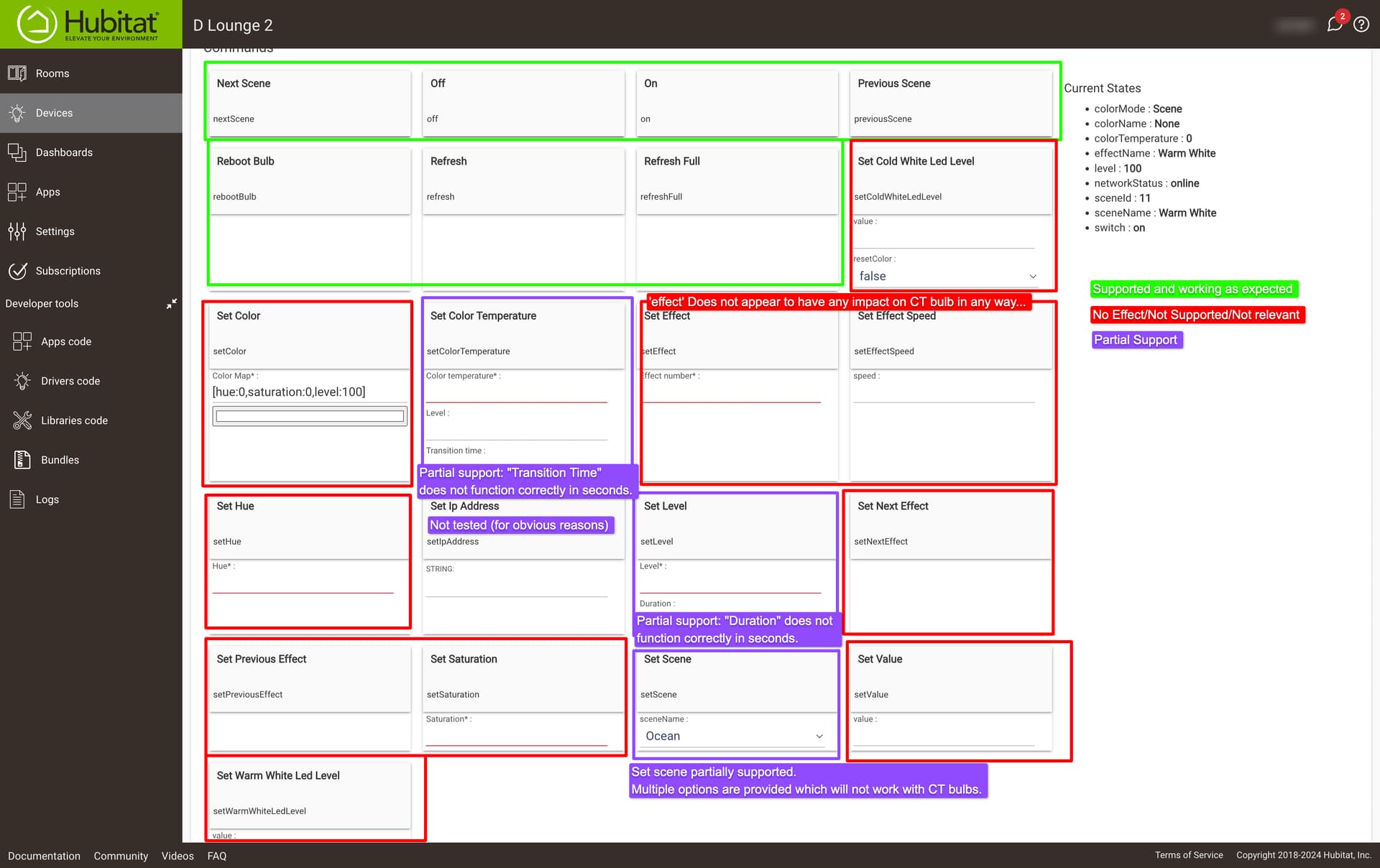Navigate to Drivers code
The height and width of the screenshot is (868, 1380).
(x=70, y=381)
